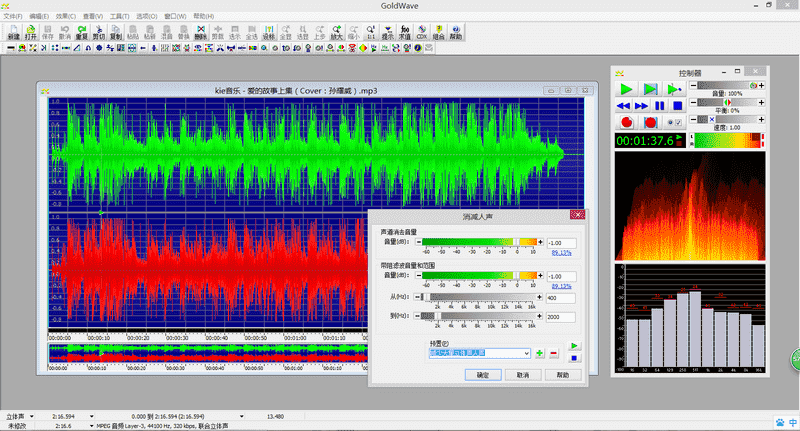This screenshot has width=800, height=431.
Task: Open the 文件(F) menu
Action: [13, 16]
